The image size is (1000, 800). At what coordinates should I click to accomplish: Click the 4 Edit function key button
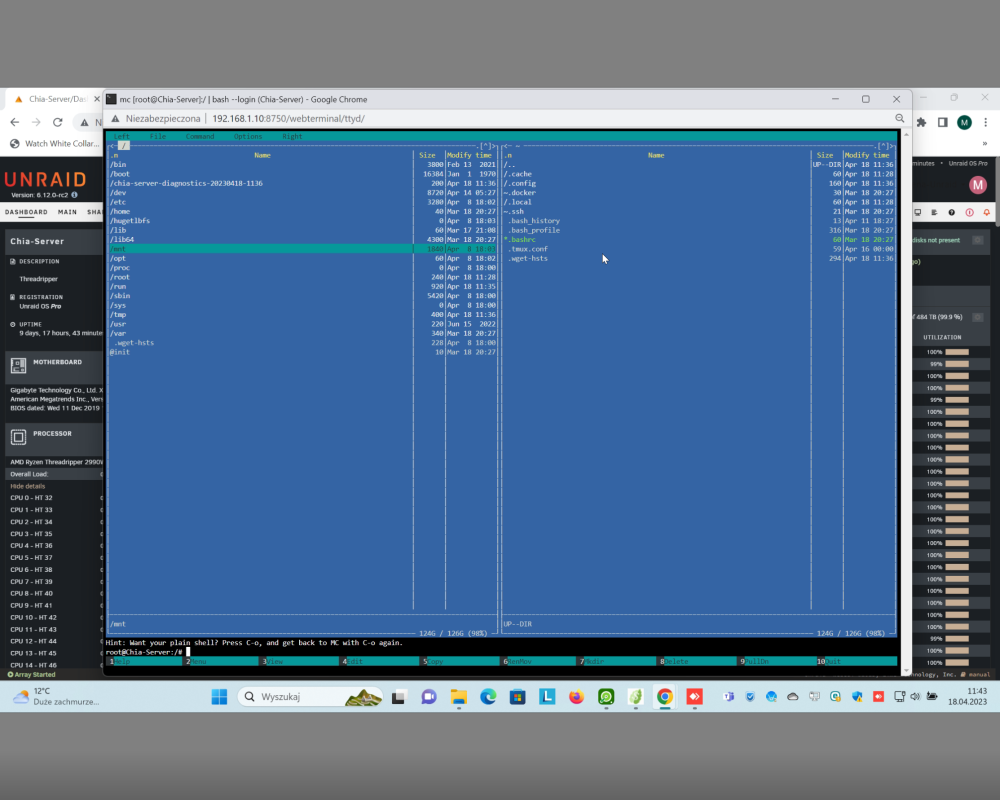click(x=383, y=662)
